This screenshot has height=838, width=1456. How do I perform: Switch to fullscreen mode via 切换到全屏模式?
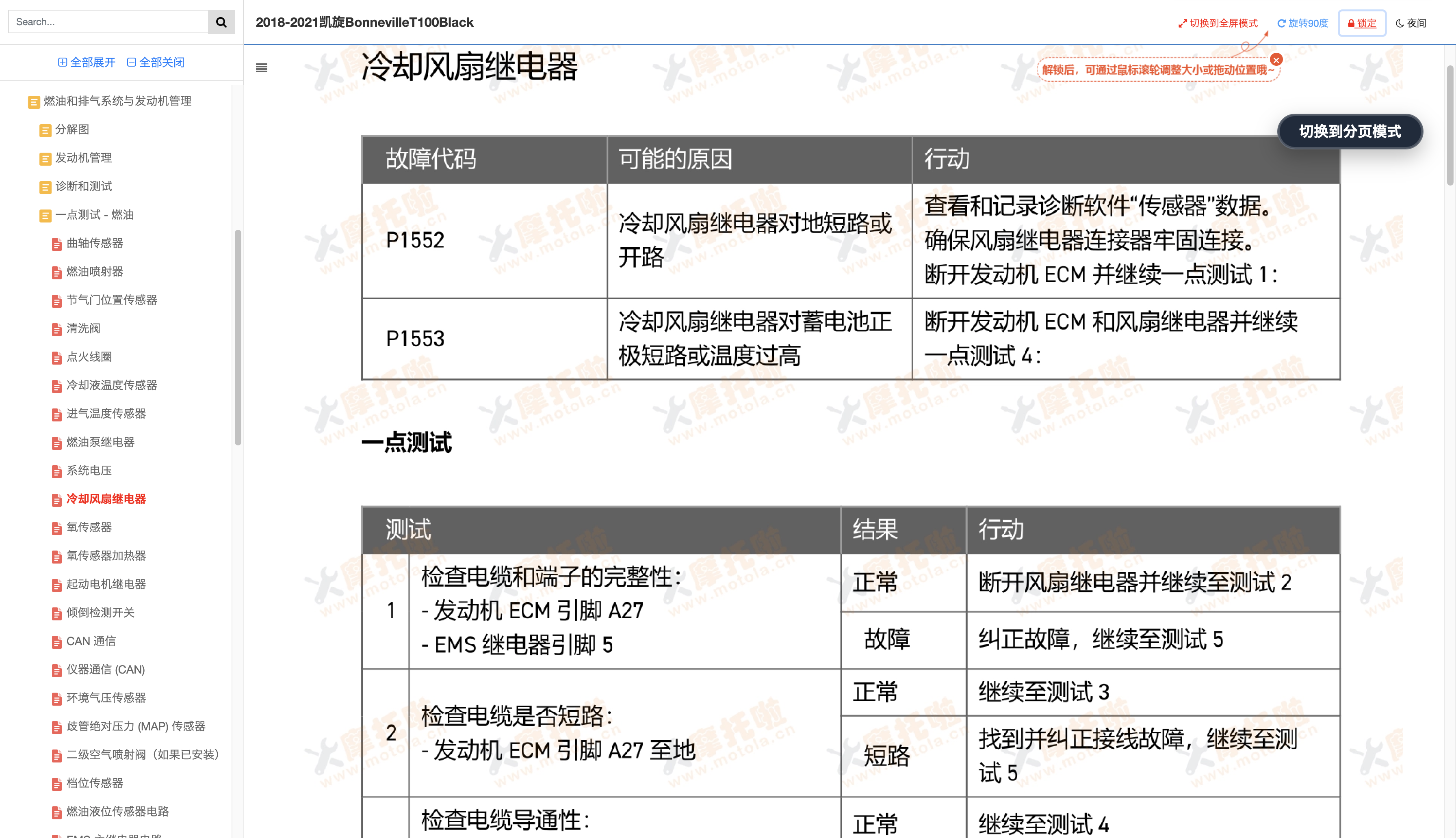[x=1218, y=23]
